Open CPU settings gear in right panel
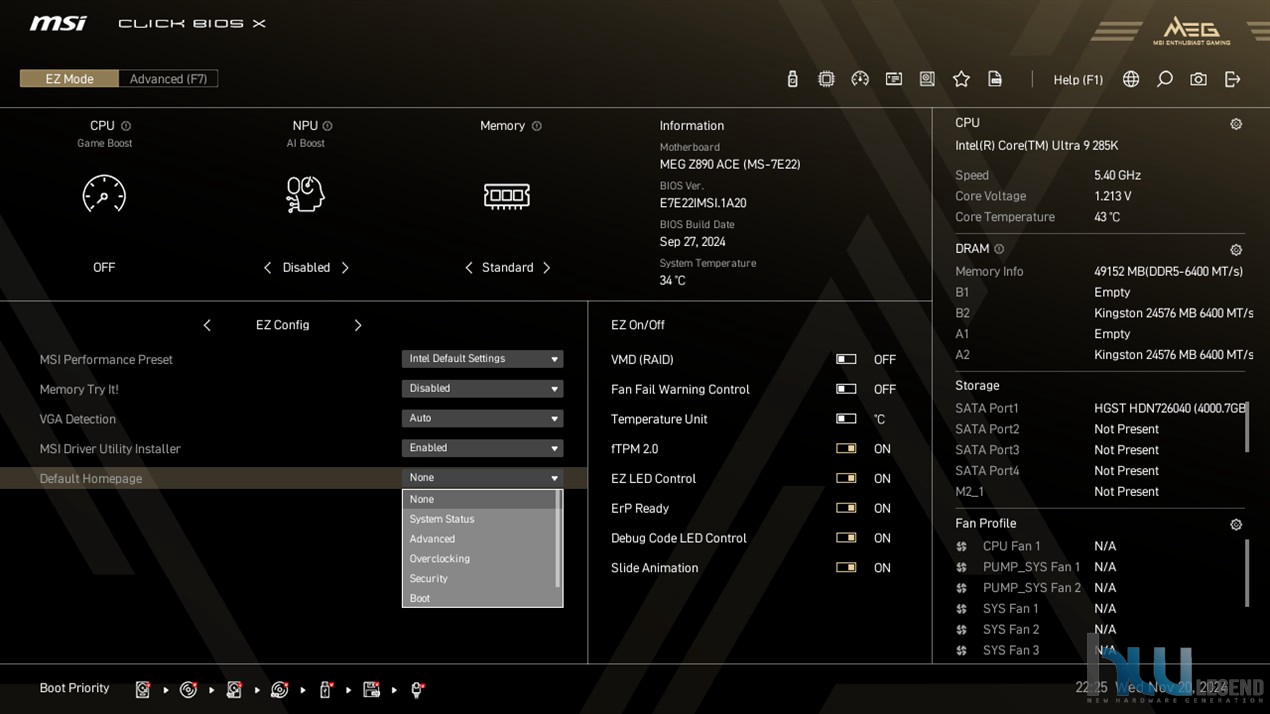The width and height of the screenshot is (1270, 714). tap(1236, 124)
